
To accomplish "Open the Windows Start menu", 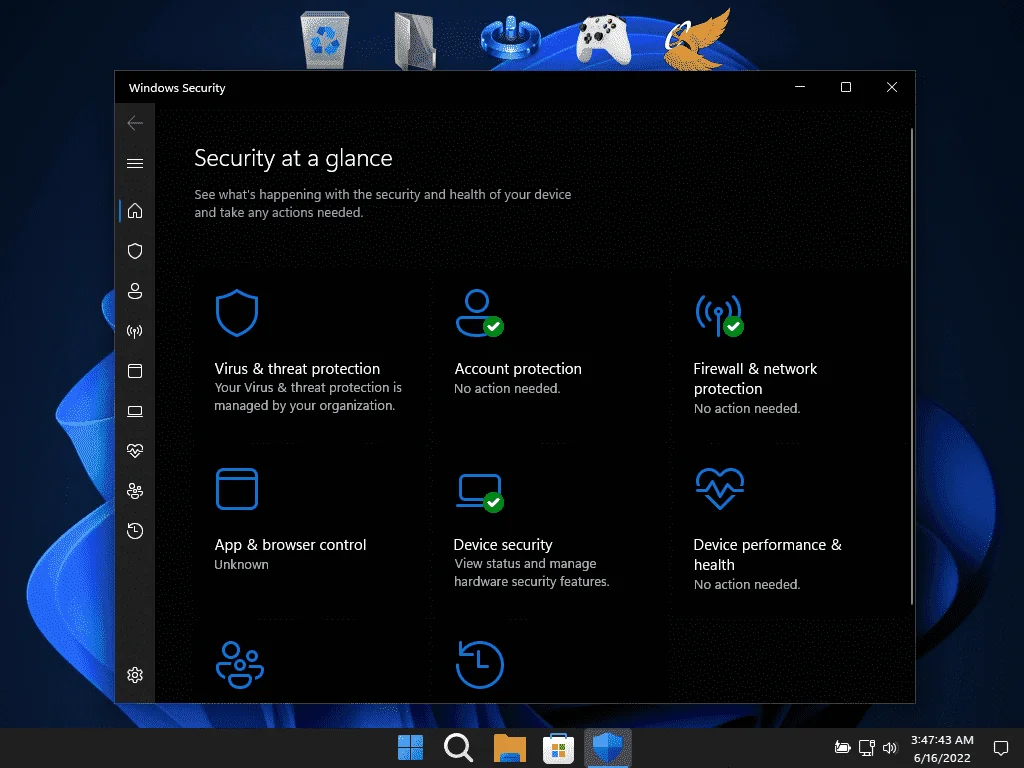I will [410, 747].
